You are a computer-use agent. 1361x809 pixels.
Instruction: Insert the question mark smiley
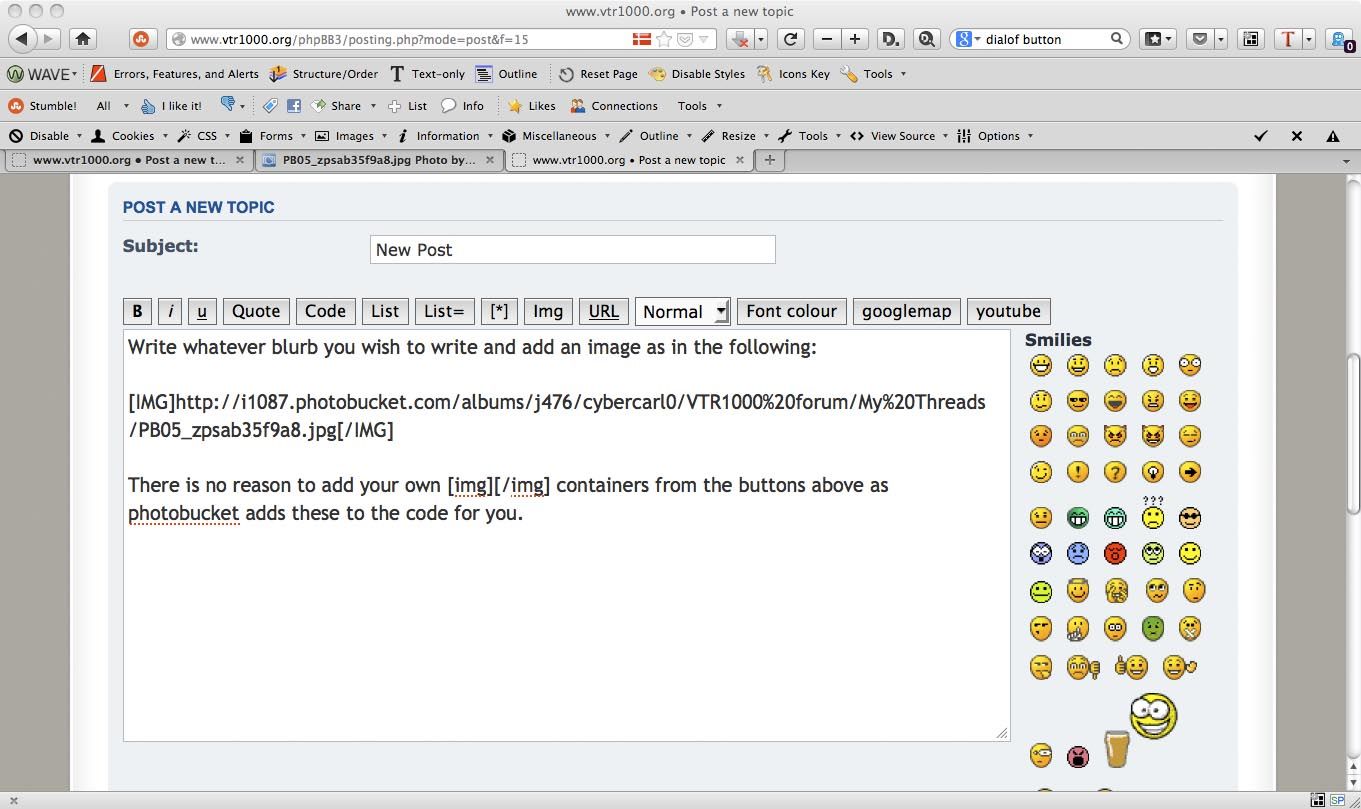1115,472
